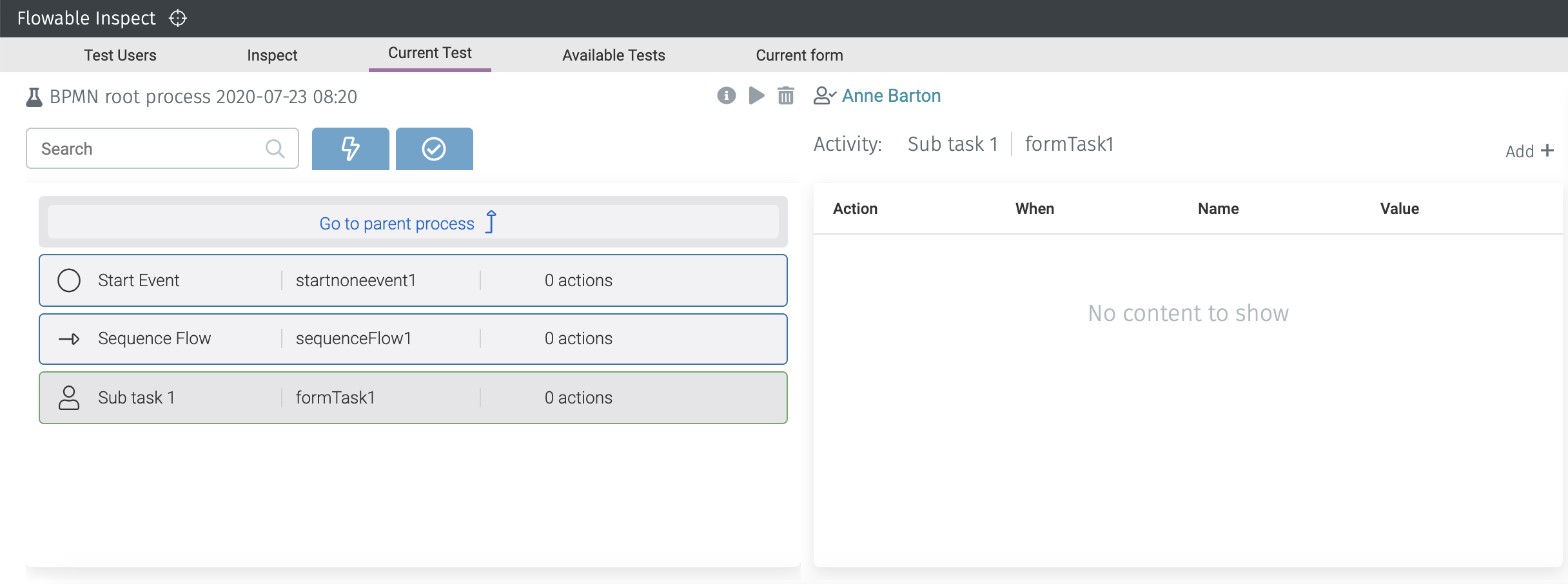The height and width of the screenshot is (584, 1568).
Task: Run the test using the play icon
Action: 756,95
